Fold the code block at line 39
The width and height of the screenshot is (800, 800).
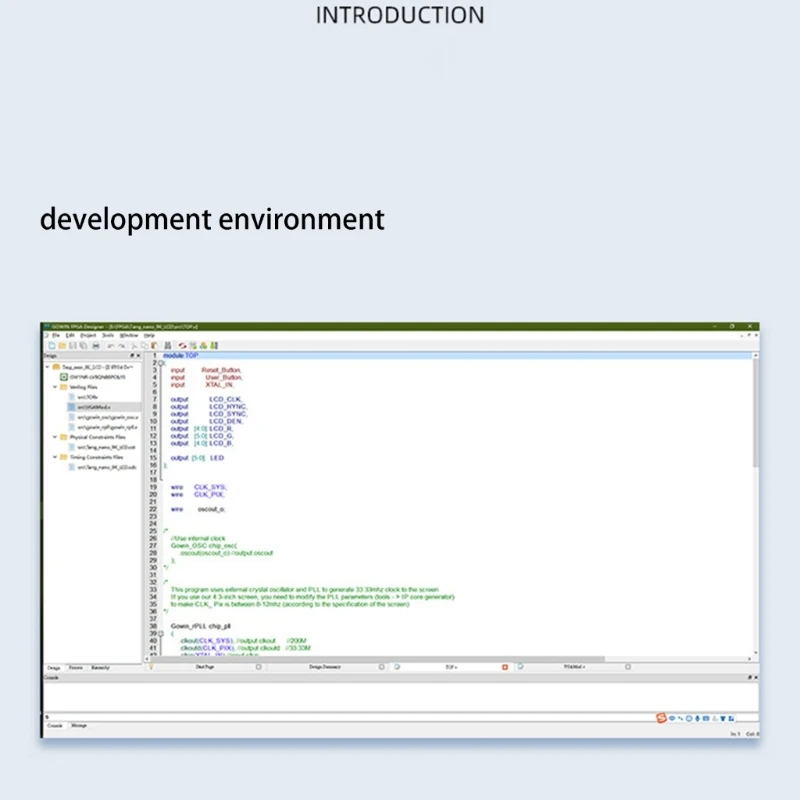[x=161, y=633]
